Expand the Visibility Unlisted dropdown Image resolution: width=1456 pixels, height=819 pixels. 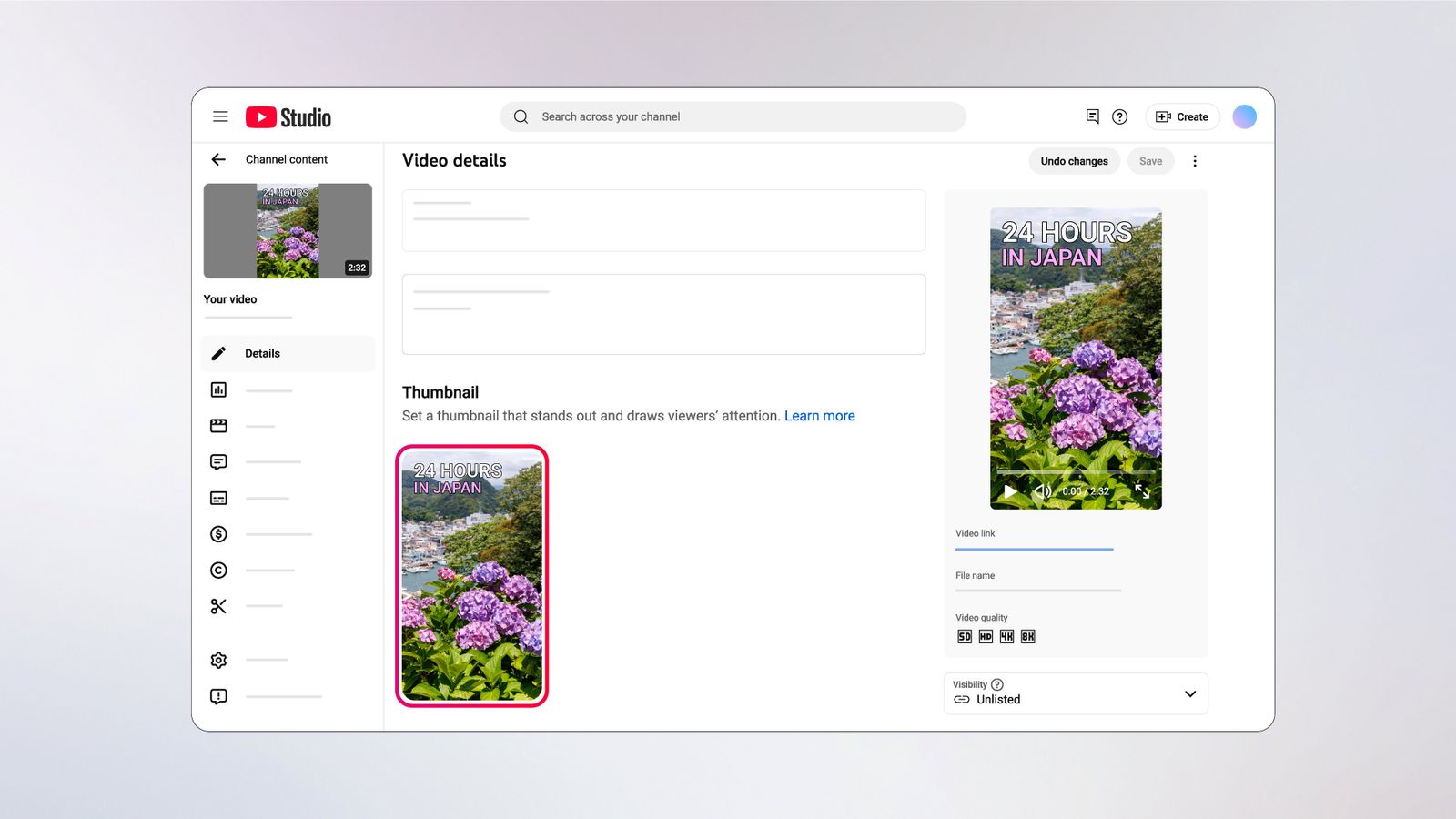[1076, 693]
